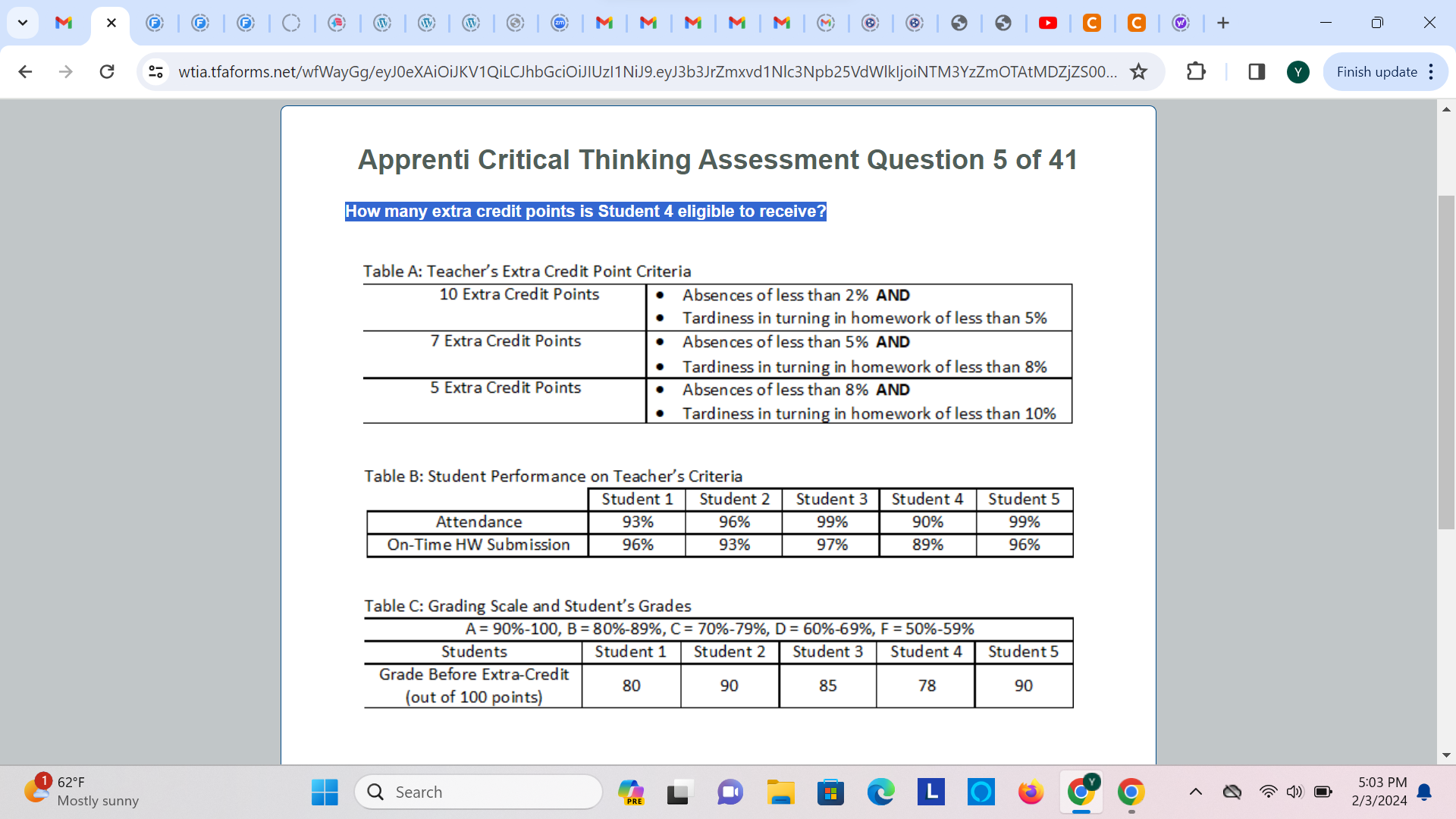Open Chrome three-dot menu
This screenshot has height=819, width=1456.
(1431, 71)
